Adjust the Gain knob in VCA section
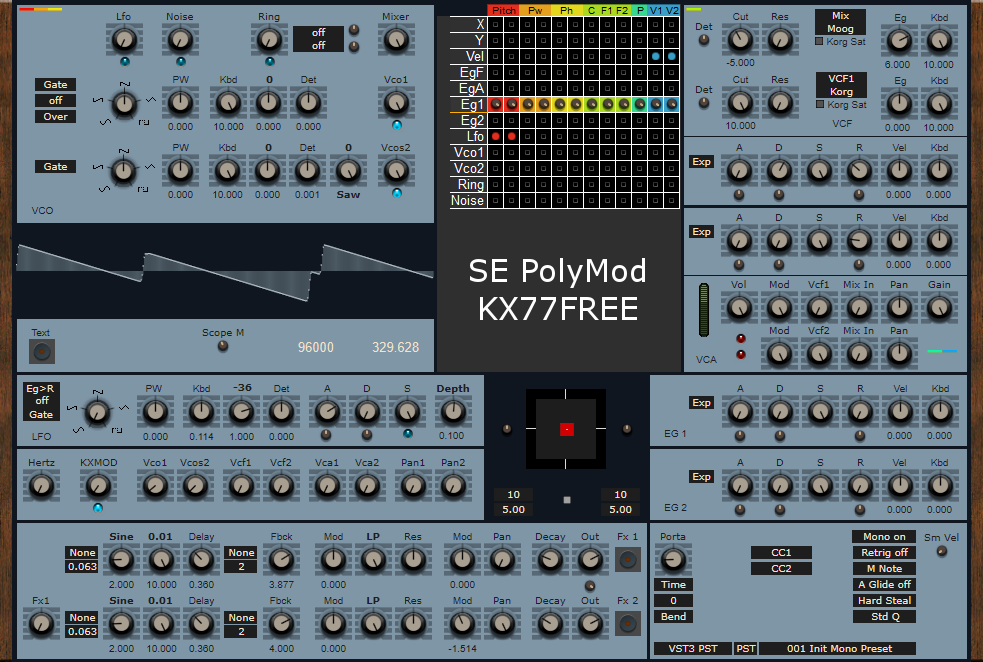983x662 pixels. pos(938,307)
